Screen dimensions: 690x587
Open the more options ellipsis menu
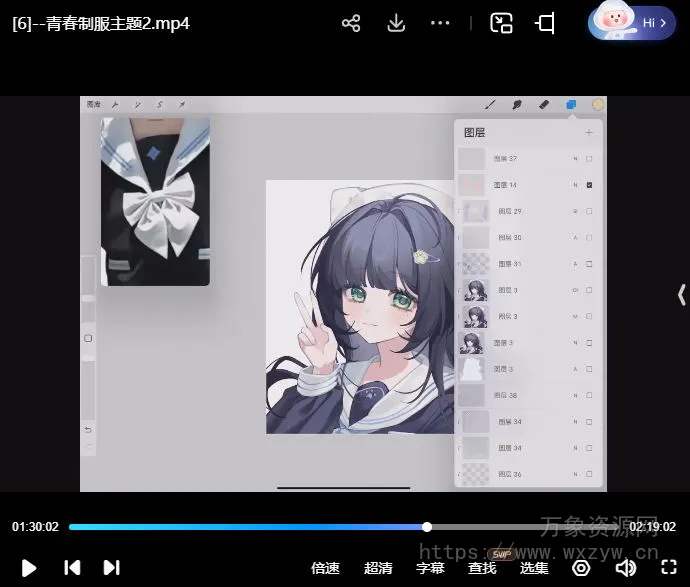[x=440, y=23]
